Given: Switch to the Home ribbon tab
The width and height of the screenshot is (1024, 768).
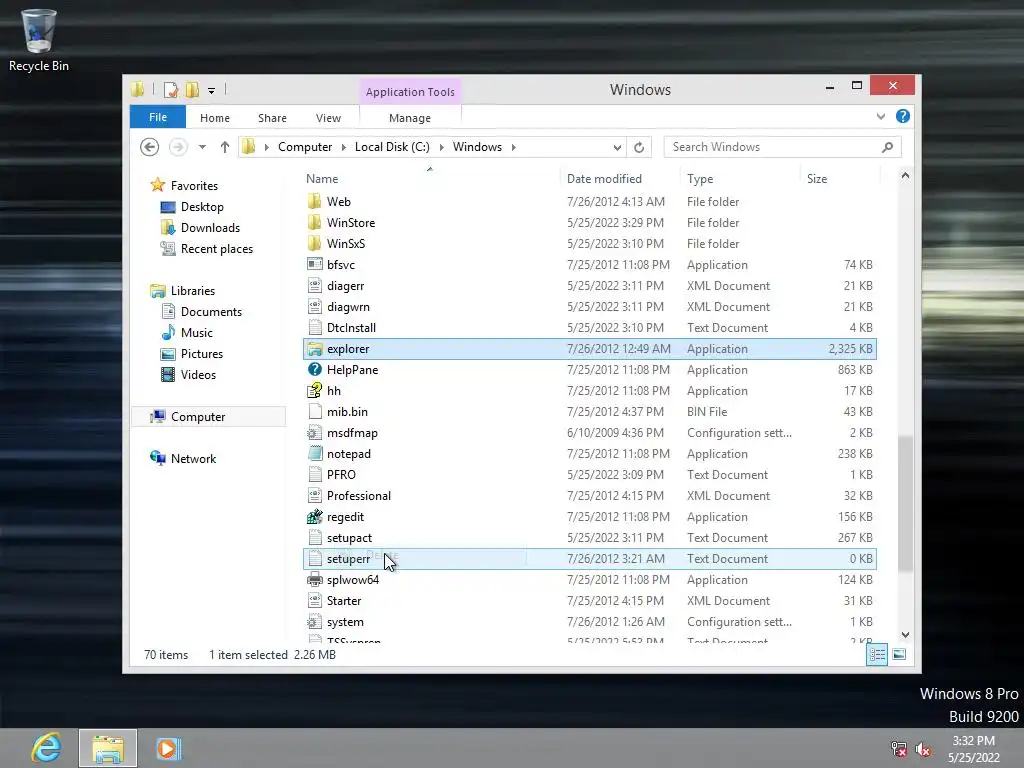Looking at the screenshot, I should [215, 118].
